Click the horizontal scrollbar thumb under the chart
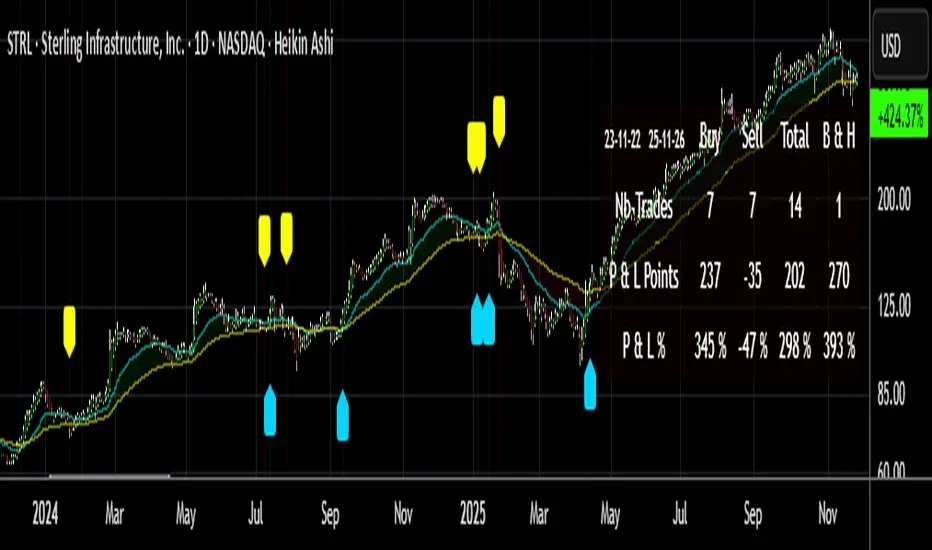The width and height of the screenshot is (932, 550). [109, 476]
